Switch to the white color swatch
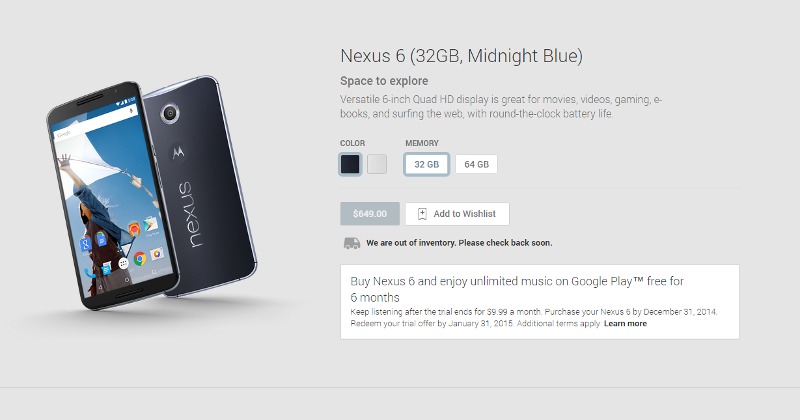Viewport: 800px width, 420px height. 377,164
